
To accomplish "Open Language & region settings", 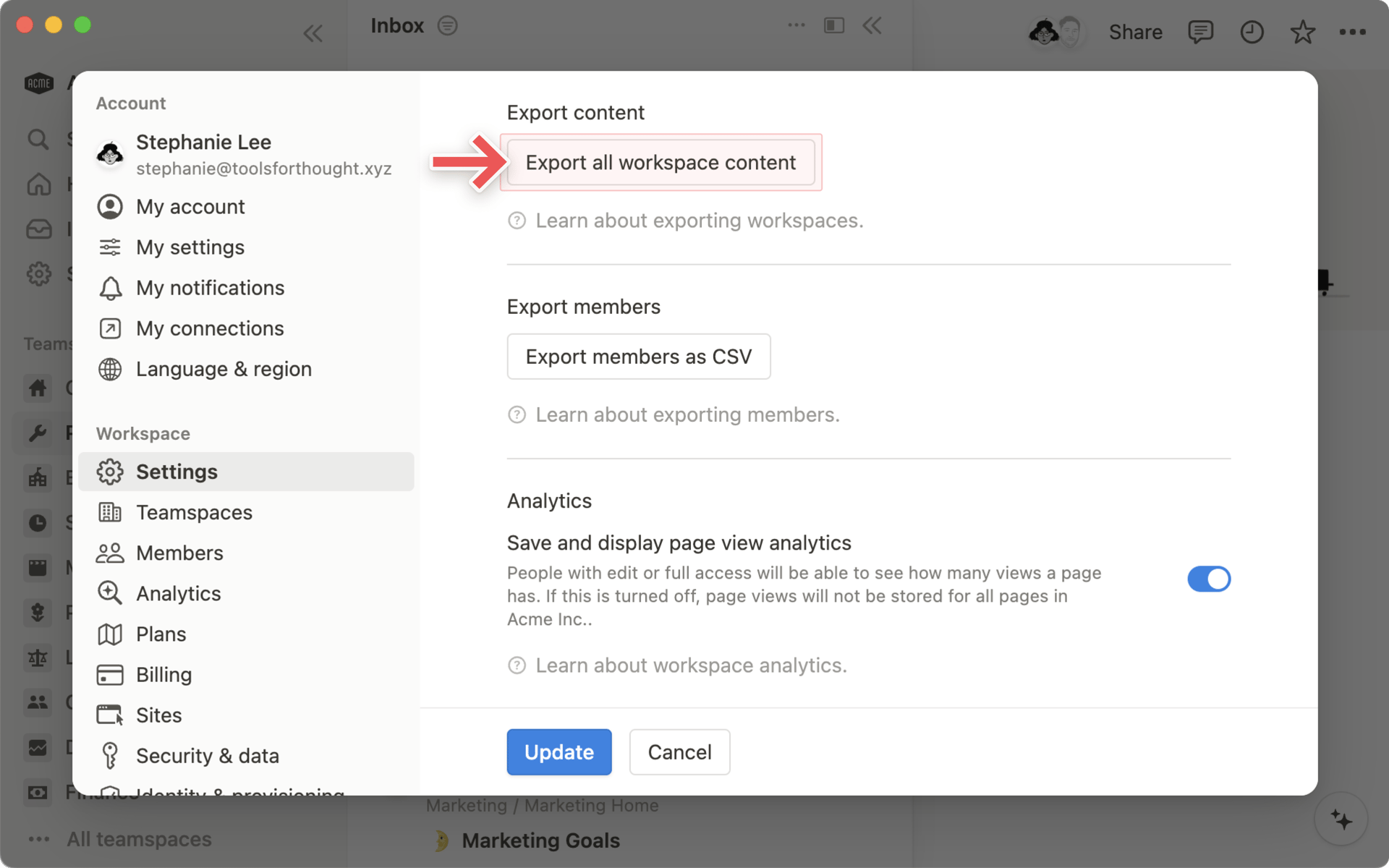I will tap(223, 368).
